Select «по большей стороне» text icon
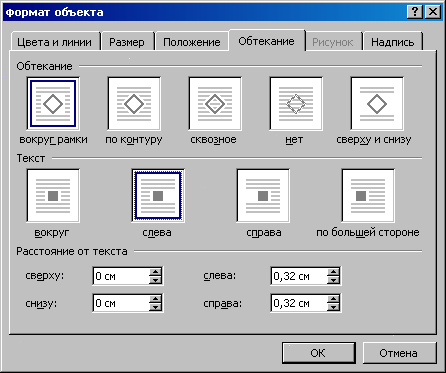The height and width of the screenshot is (373, 446). 368,196
